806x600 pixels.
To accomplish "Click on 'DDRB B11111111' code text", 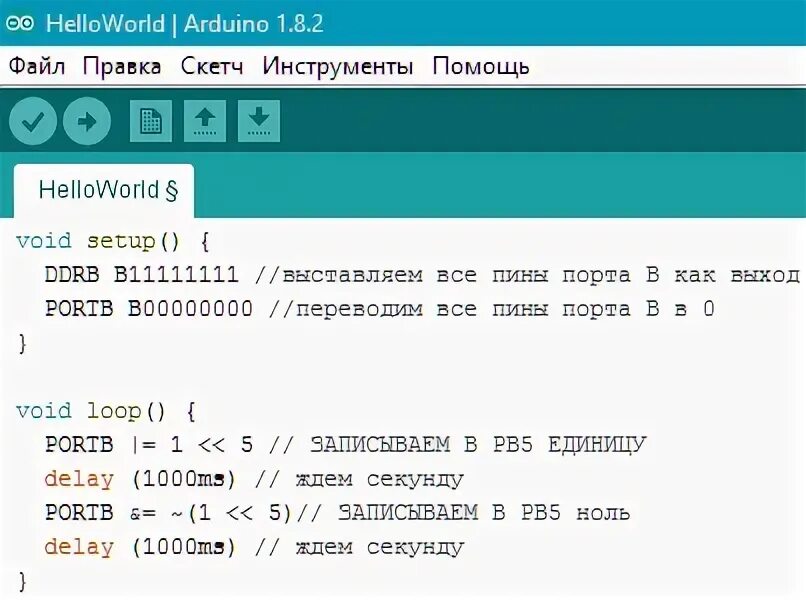I will coord(141,275).
